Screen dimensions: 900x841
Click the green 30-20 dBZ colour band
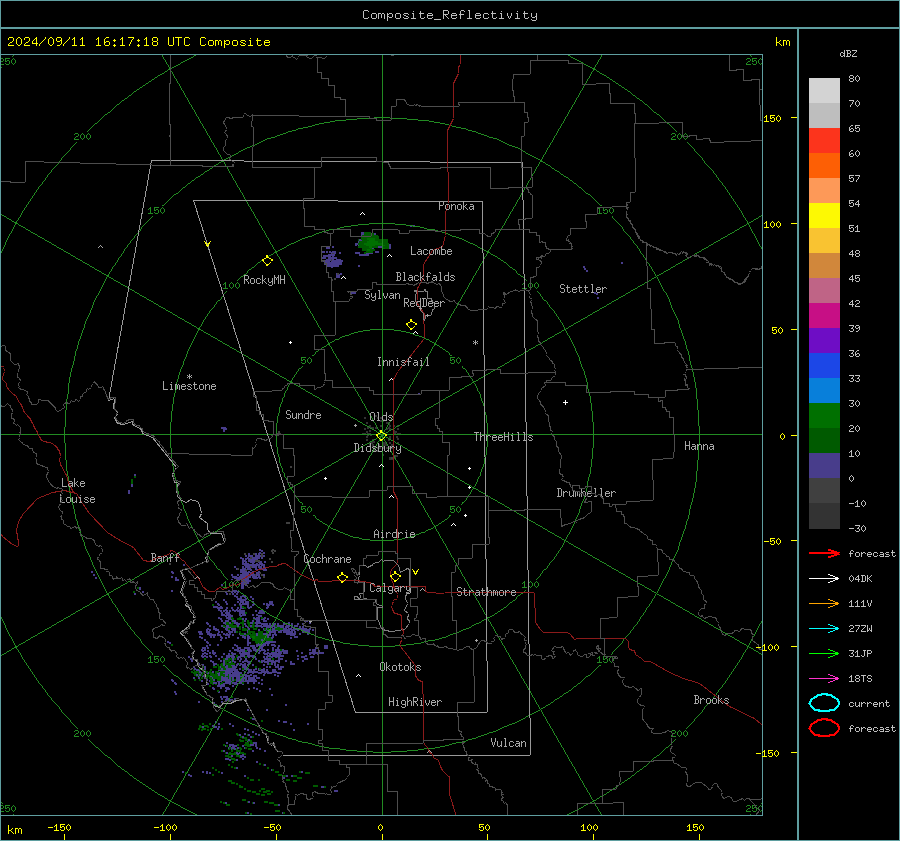824,416
